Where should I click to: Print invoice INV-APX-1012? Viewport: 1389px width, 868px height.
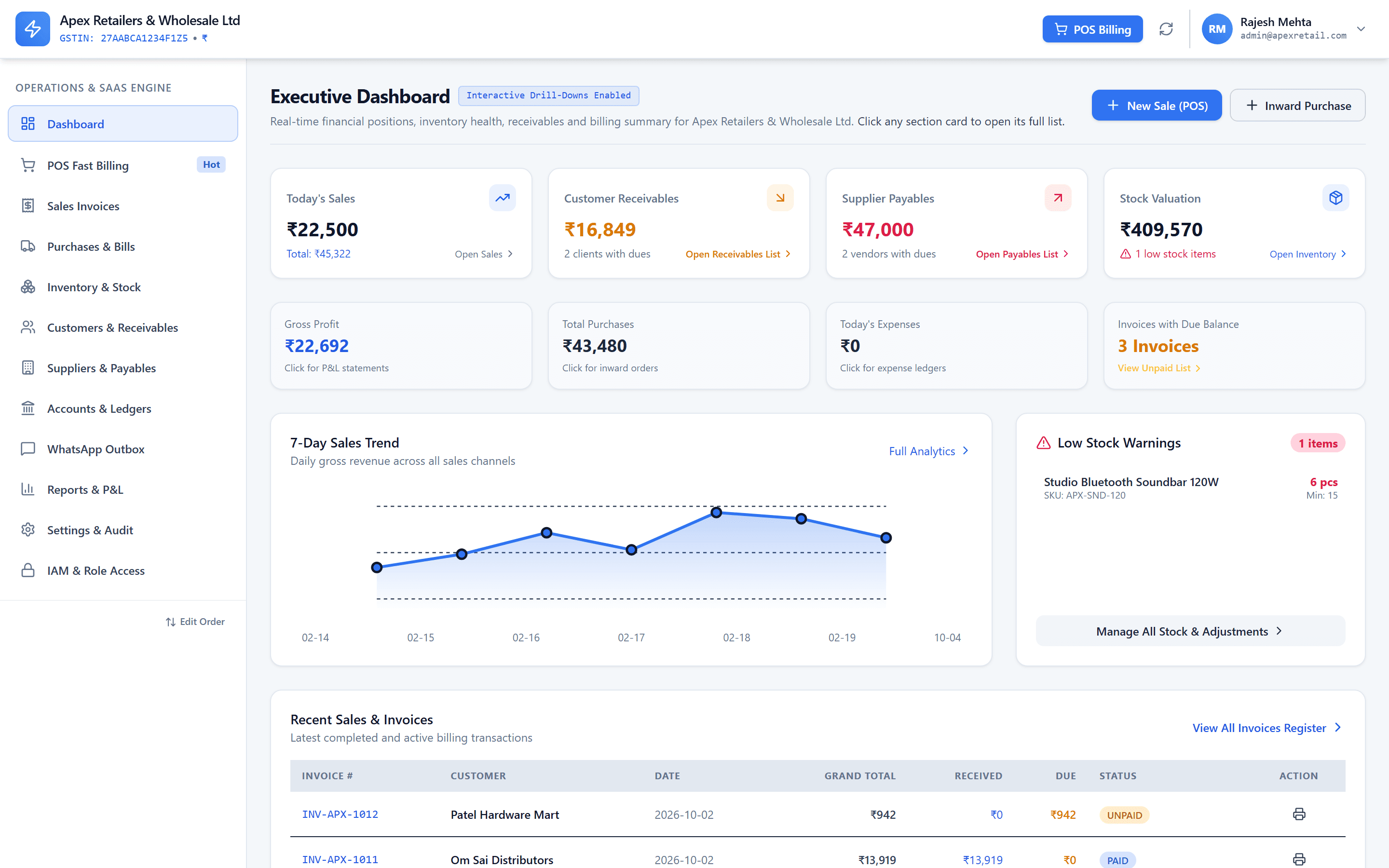1299,814
